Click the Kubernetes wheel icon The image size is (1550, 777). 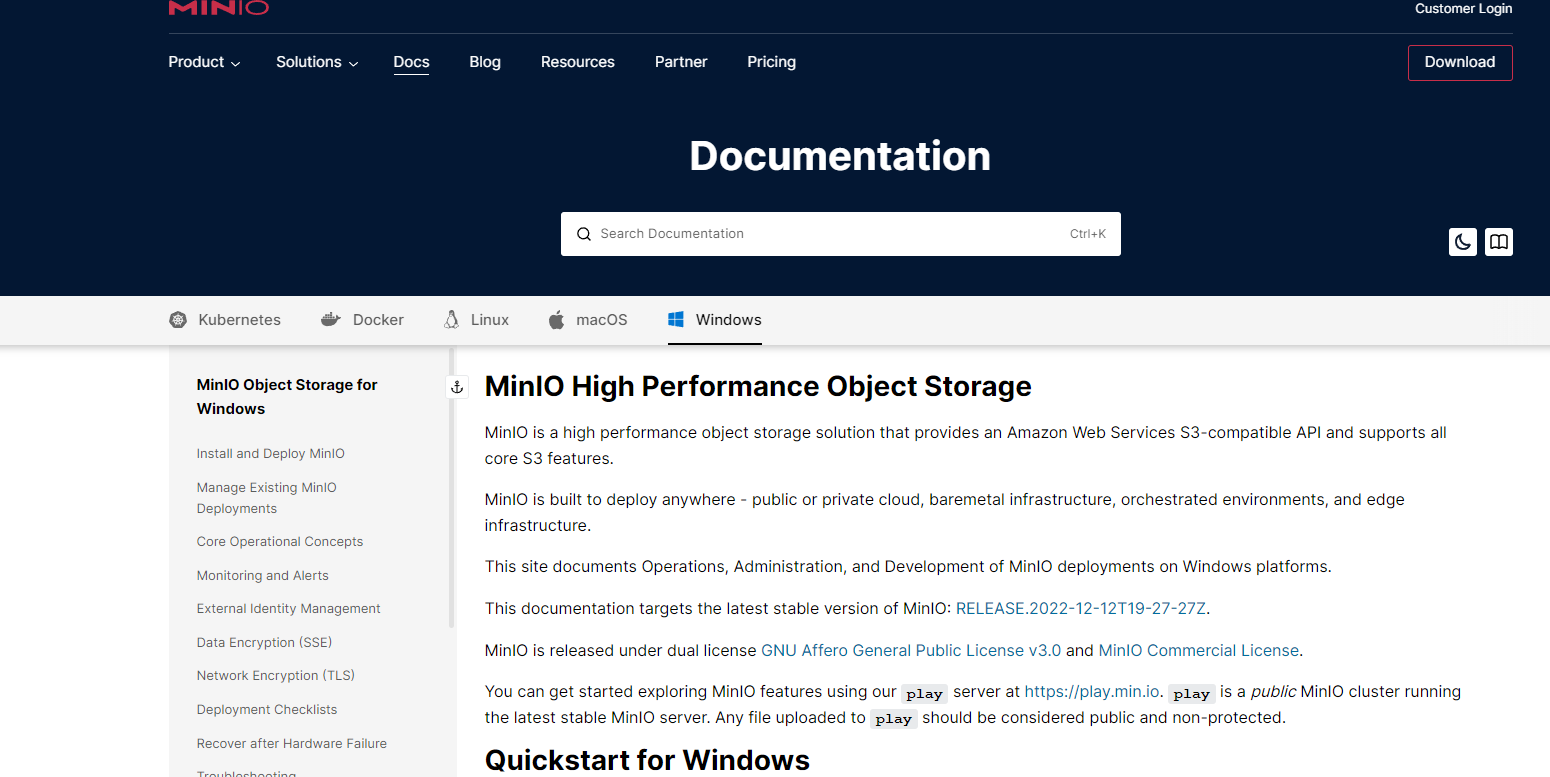pos(178,320)
